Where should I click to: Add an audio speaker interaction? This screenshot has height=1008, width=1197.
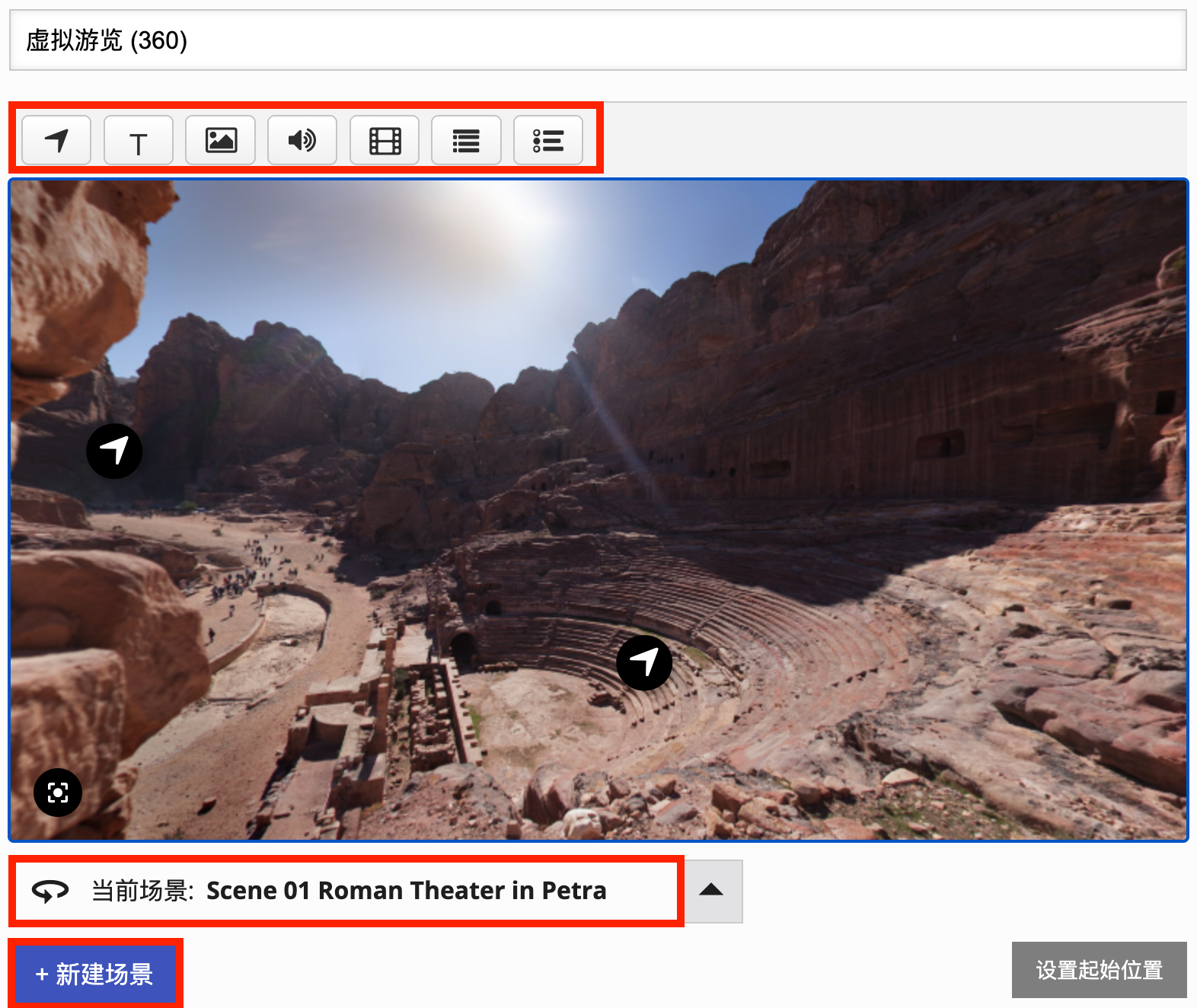click(302, 141)
